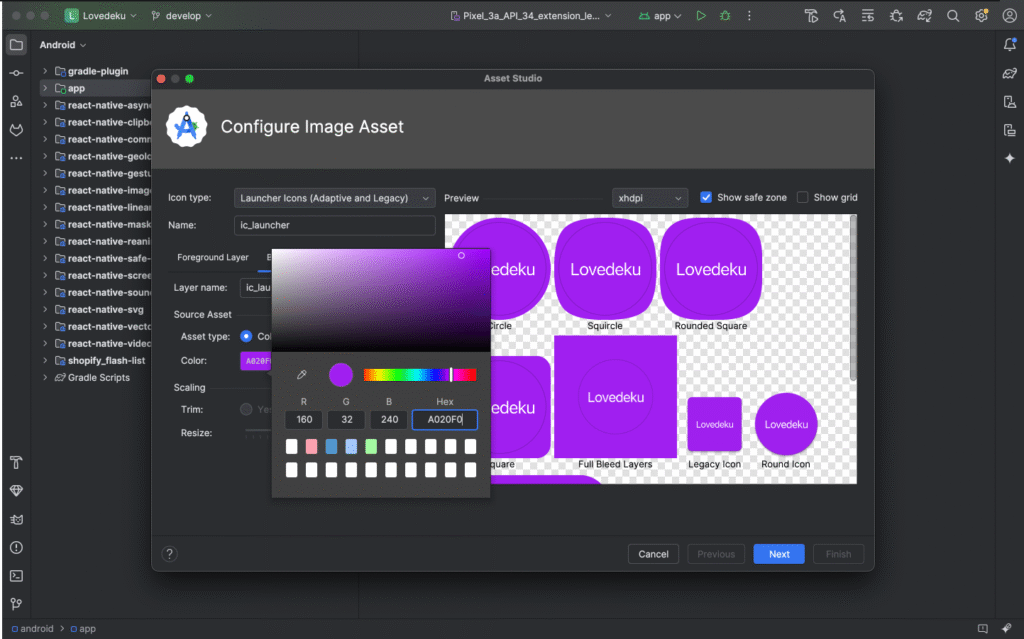Screen dimensions: 1024x639
Task: Switch to the Foreground Layer tab
Action: (x=213, y=257)
